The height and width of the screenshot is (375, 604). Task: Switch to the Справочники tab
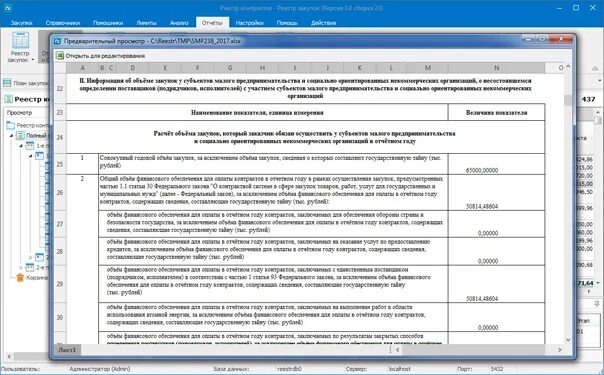click(x=62, y=23)
